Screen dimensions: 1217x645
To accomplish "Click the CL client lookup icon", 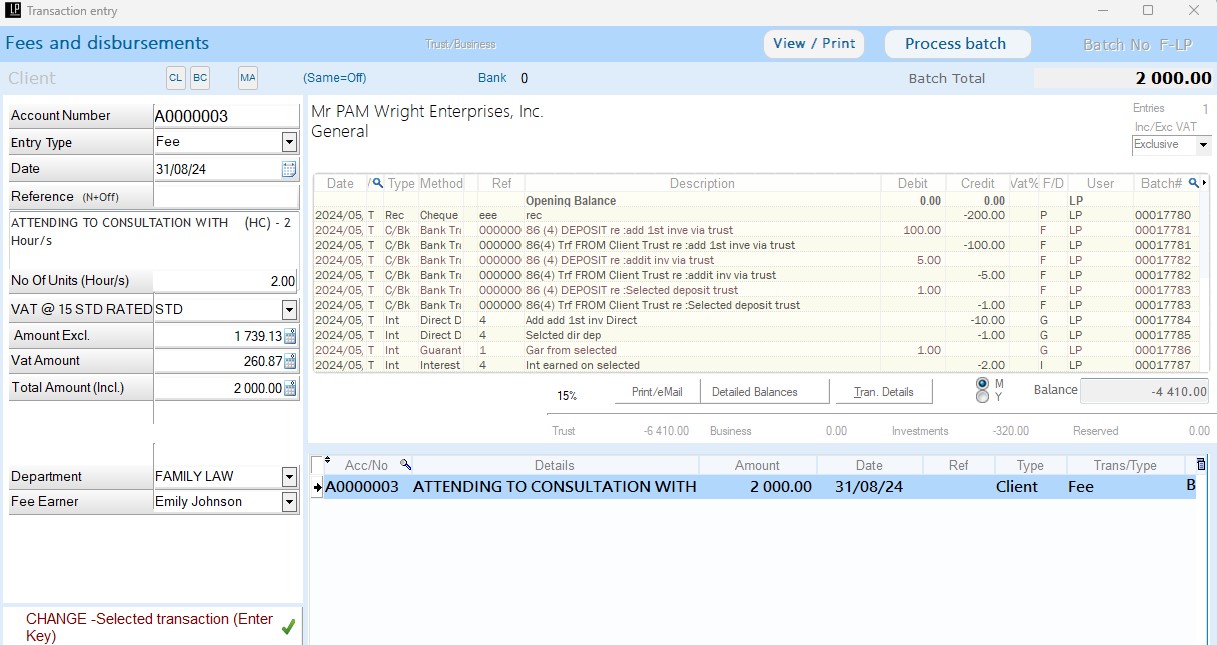I will point(176,78).
